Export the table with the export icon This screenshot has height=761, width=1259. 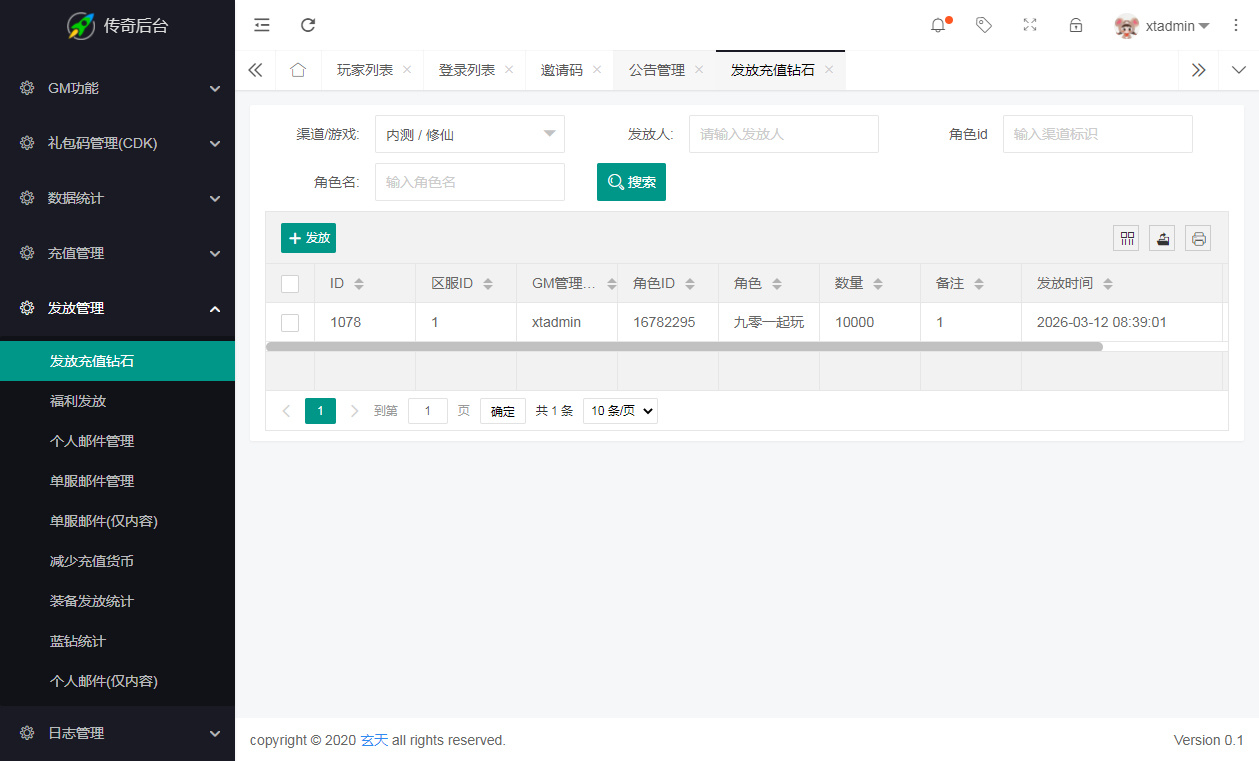click(1162, 238)
